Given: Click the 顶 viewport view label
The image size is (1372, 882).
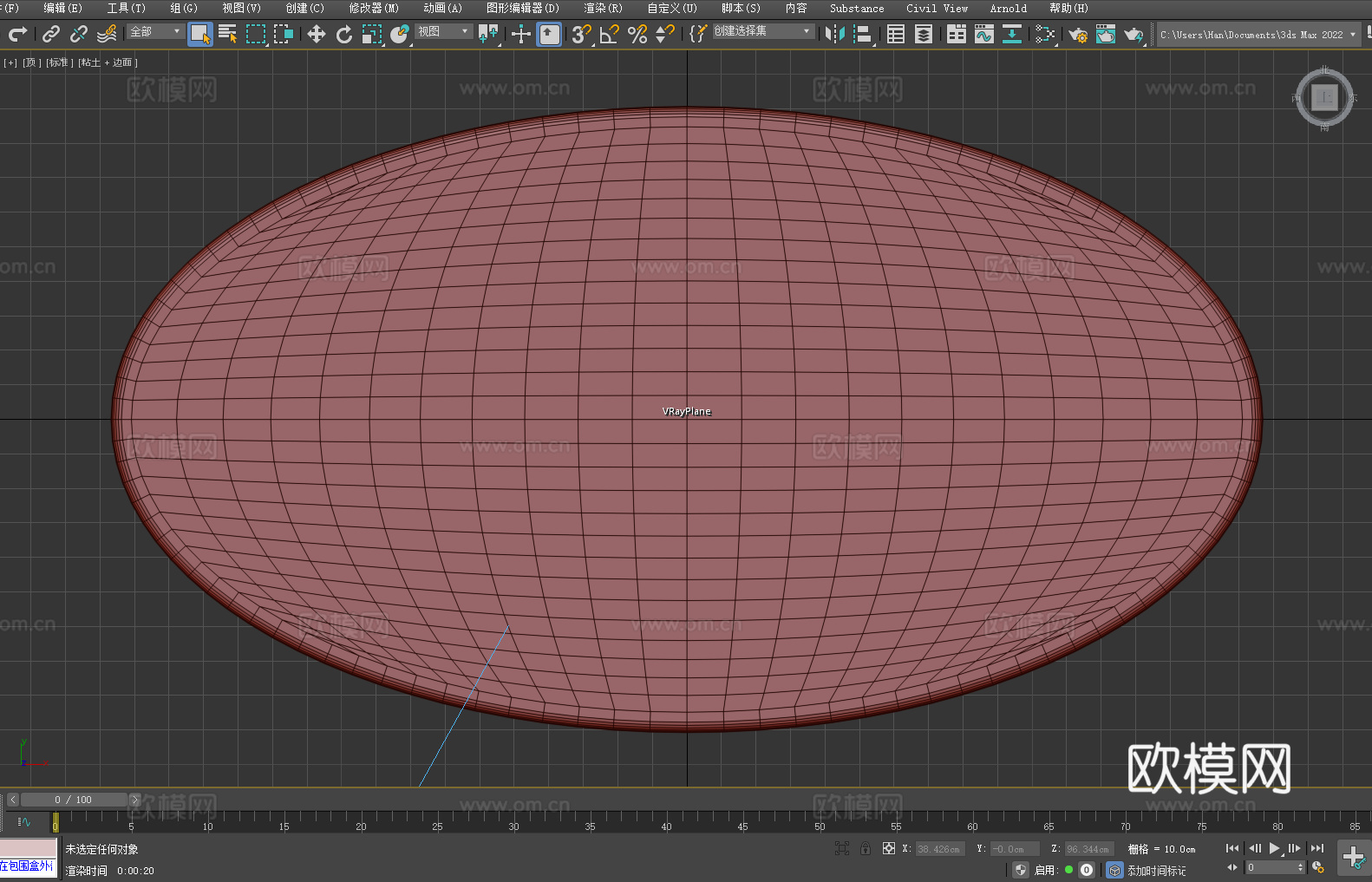Looking at the screenshot, I should click(31, 62).
